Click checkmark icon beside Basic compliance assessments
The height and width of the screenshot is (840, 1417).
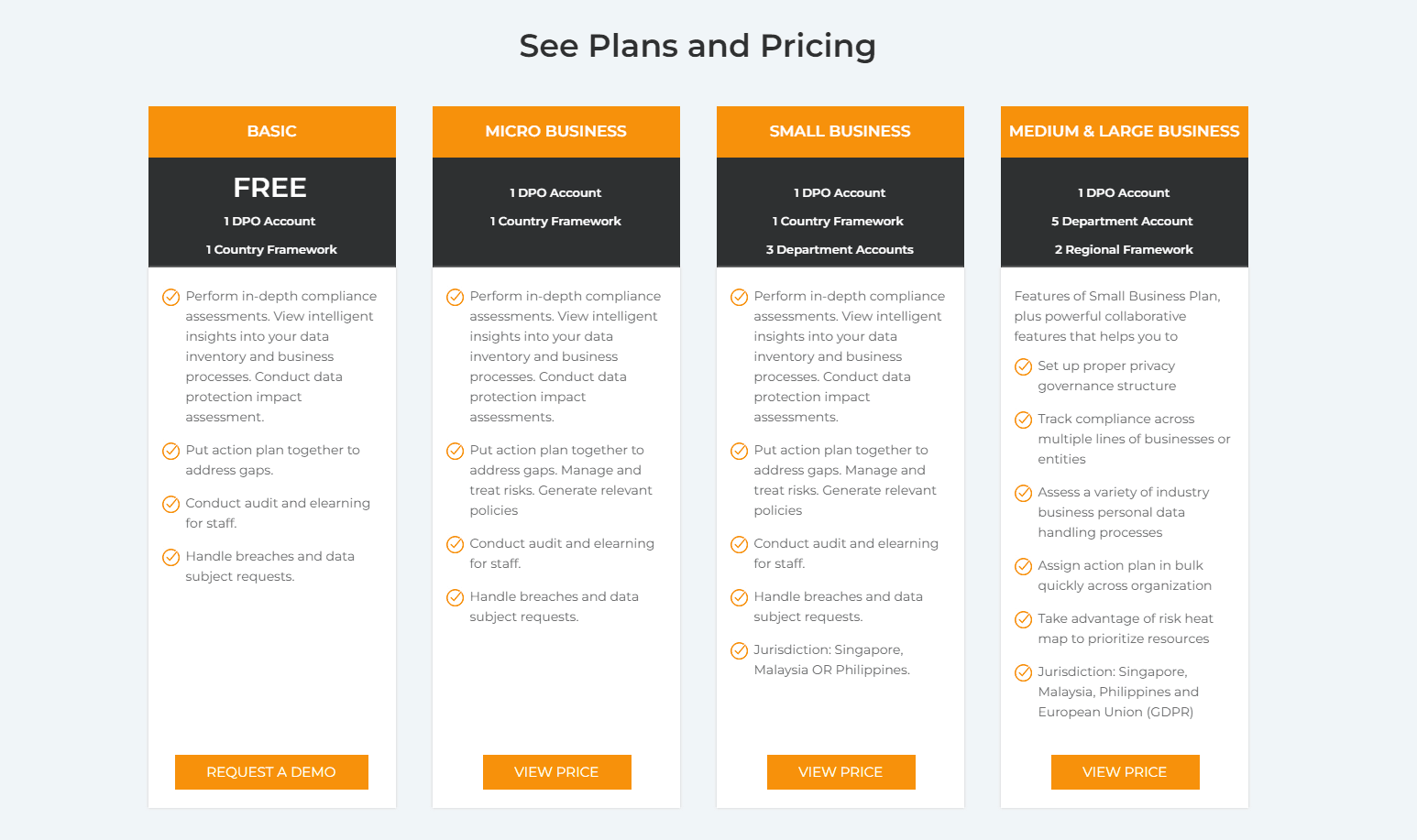point(170,297)
